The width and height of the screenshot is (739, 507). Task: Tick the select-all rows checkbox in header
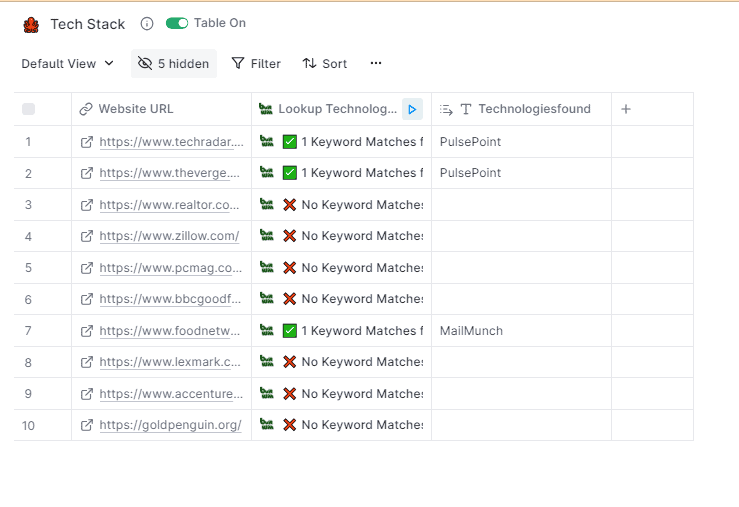pos(28,109)
